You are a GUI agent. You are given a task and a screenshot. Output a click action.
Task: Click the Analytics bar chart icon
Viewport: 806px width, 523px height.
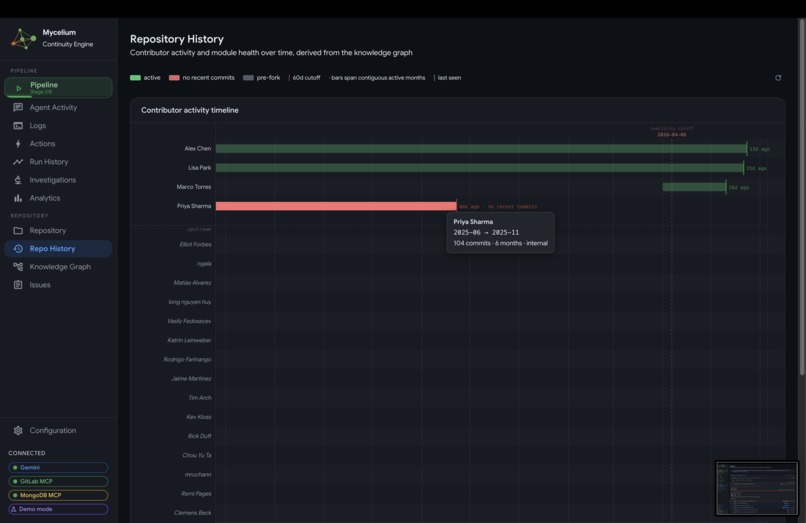[x=18, y=198]
